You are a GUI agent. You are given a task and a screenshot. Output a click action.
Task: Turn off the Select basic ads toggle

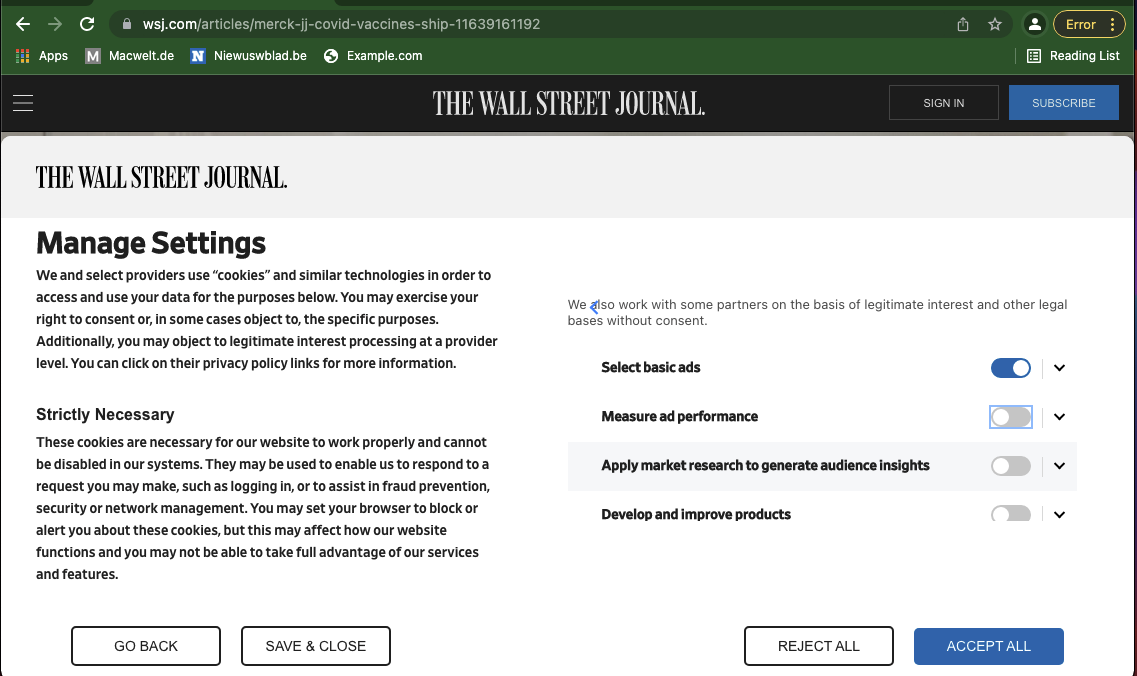1011,368
